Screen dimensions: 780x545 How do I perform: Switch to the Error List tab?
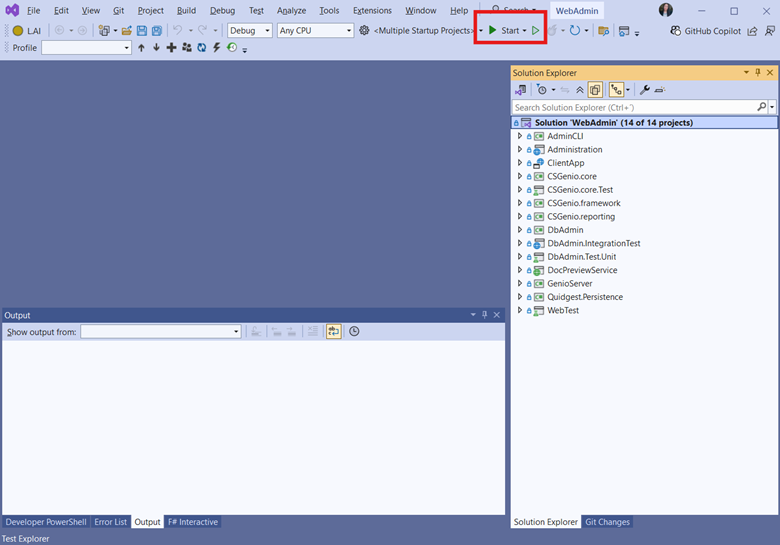coord(110,522)
